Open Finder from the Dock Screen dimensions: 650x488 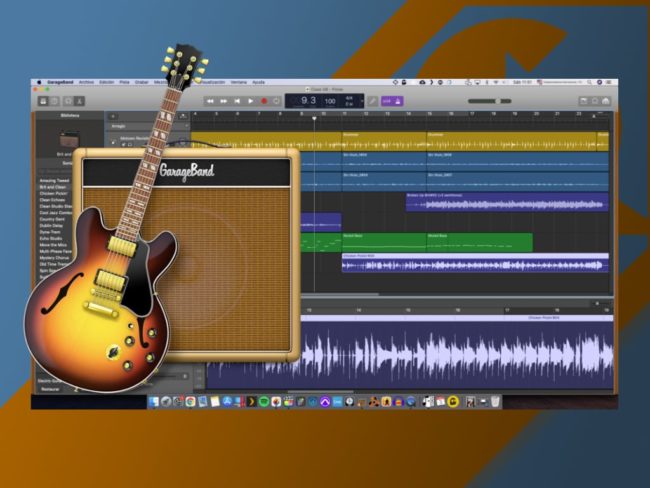click(x=154, y=401)
